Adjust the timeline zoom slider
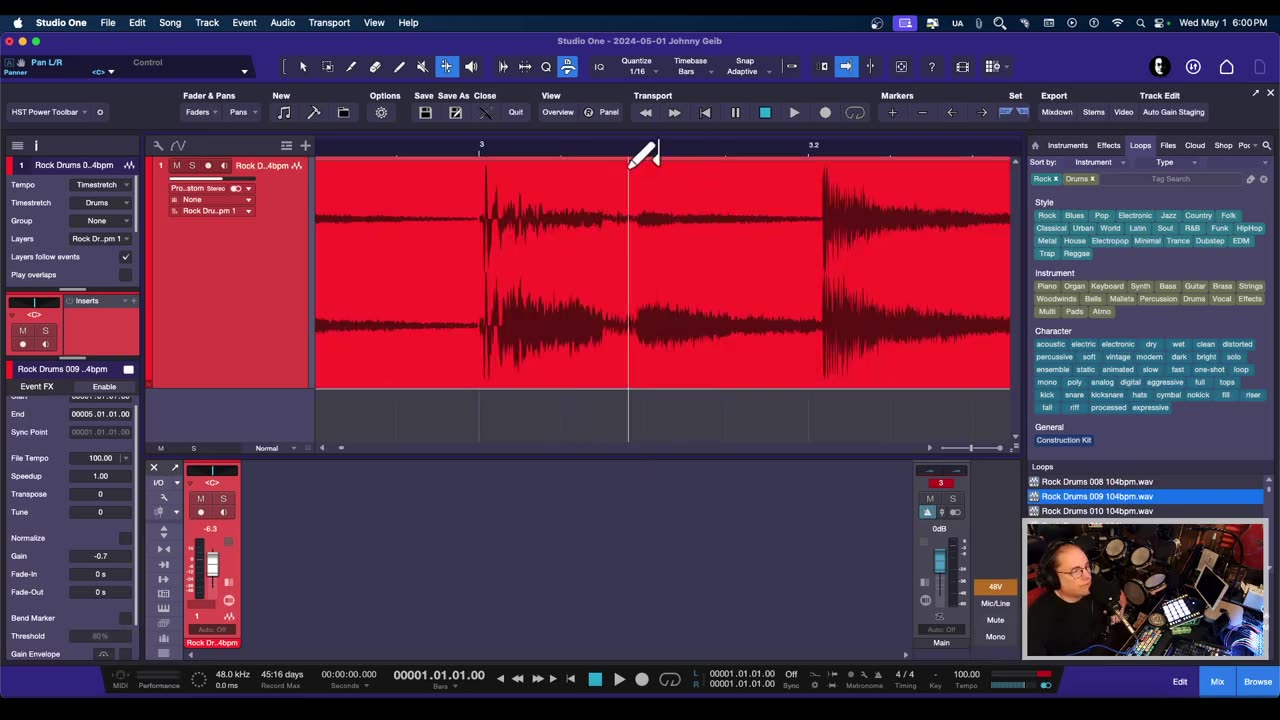 tap(971, 448)
